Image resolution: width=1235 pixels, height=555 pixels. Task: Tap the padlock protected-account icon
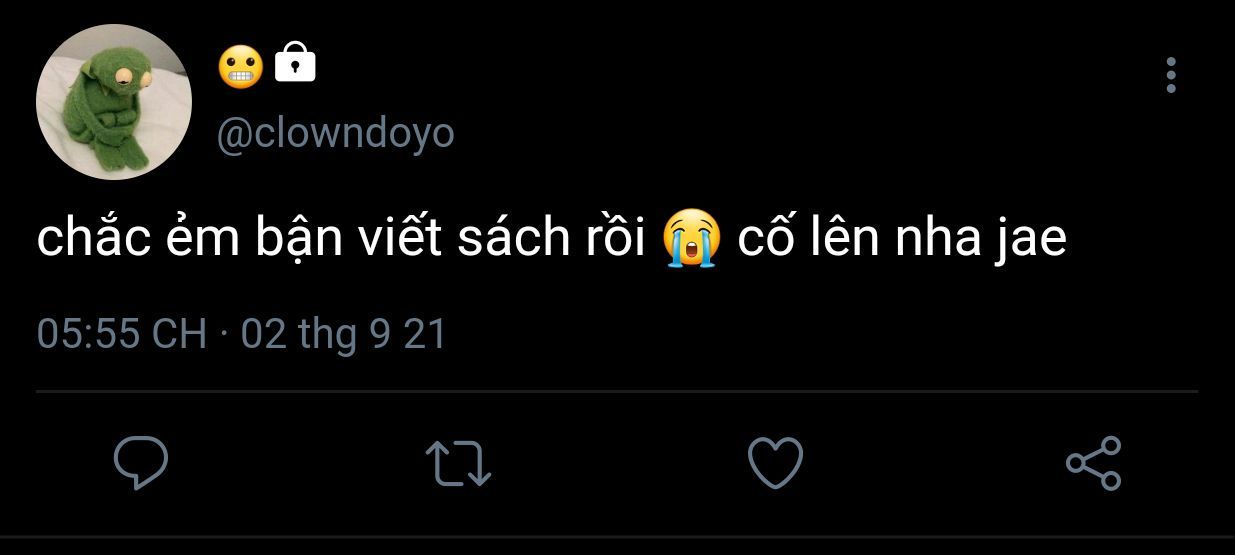coord(294,63)
